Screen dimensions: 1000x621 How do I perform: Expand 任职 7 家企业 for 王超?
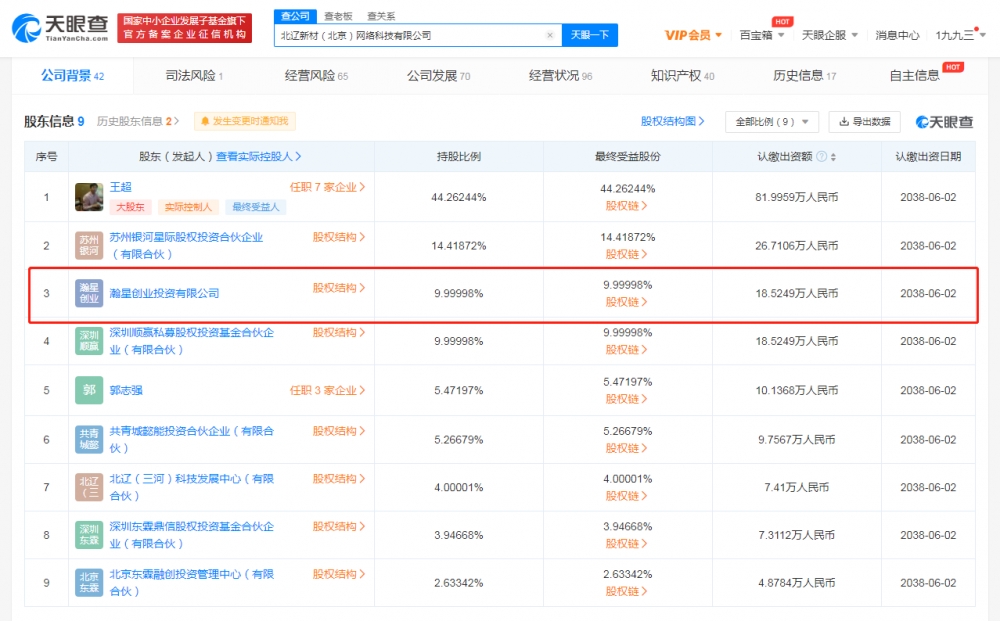pos(327,187)
